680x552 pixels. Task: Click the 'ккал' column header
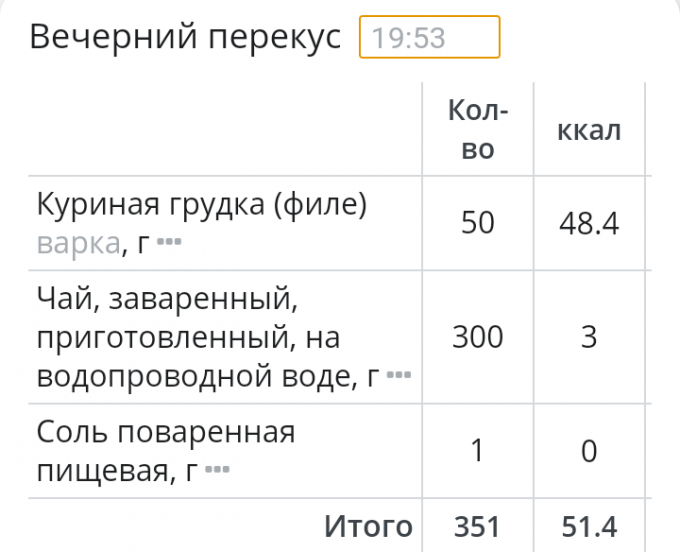pos(589,130)
